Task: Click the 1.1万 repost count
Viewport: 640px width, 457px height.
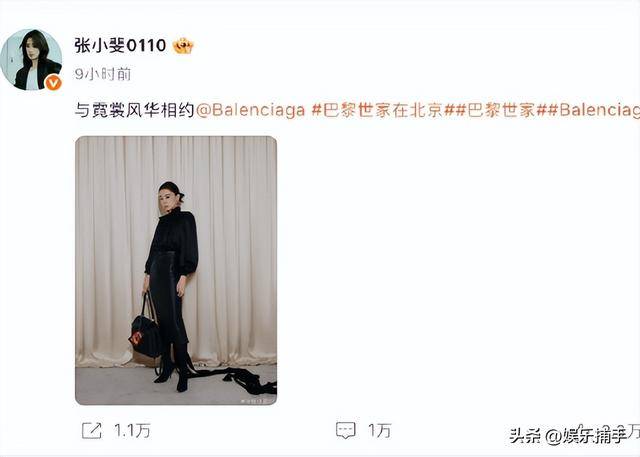Action: pyautogui.click(x=132, y=430)
